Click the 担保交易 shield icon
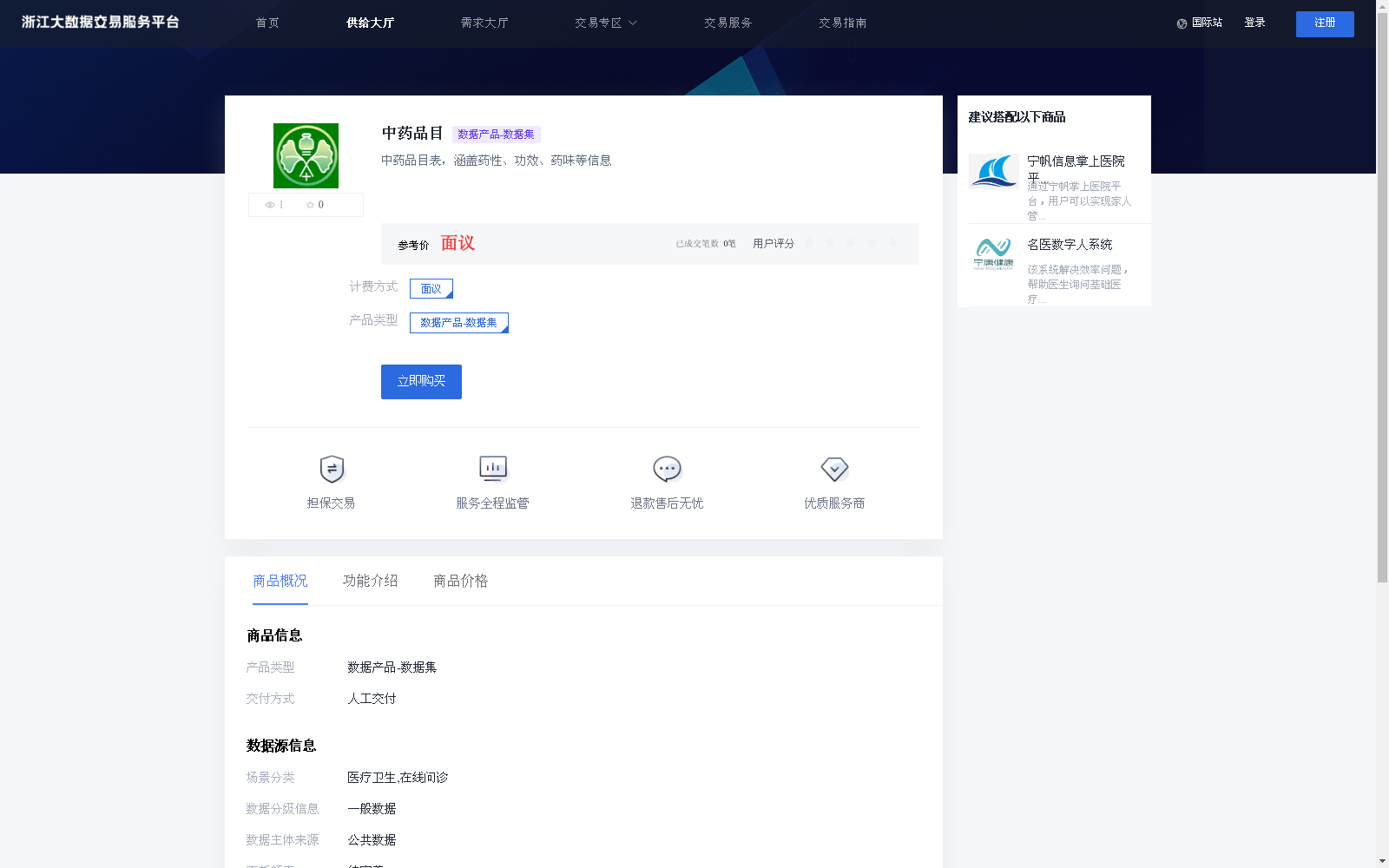 click(x=332, y=470)
